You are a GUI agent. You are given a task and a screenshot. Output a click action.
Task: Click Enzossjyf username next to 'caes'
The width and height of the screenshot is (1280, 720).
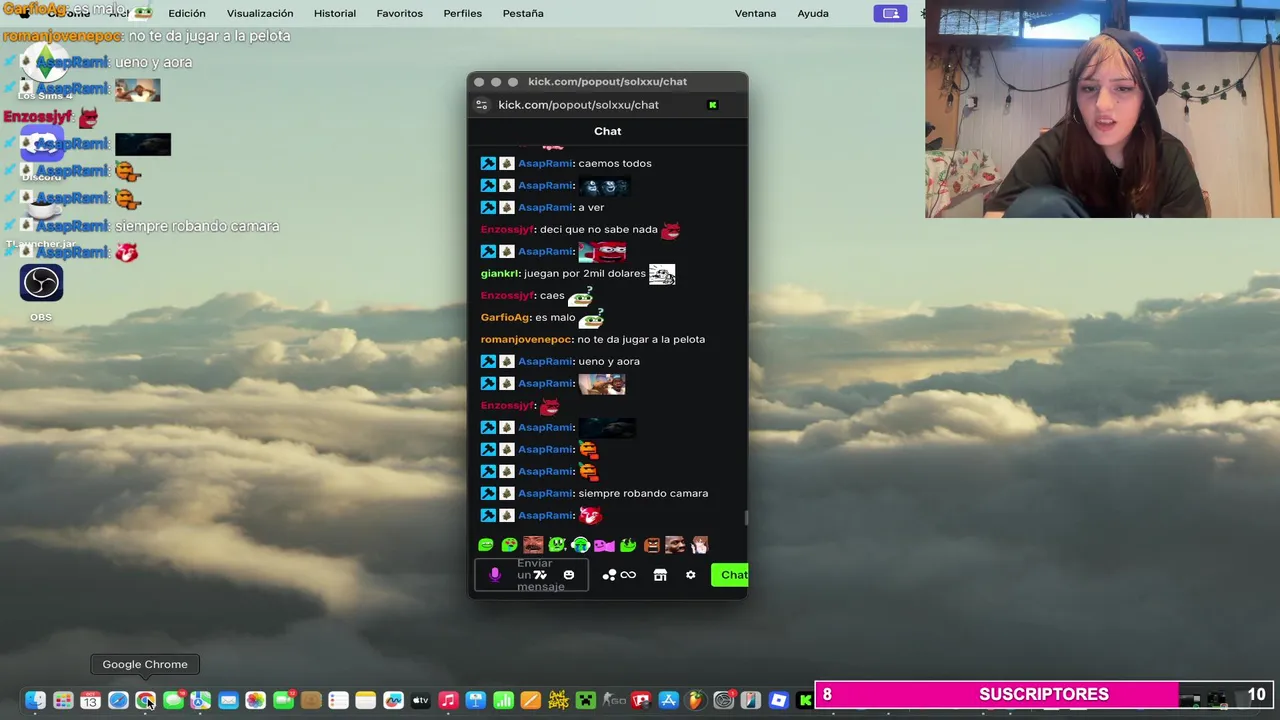508,295
